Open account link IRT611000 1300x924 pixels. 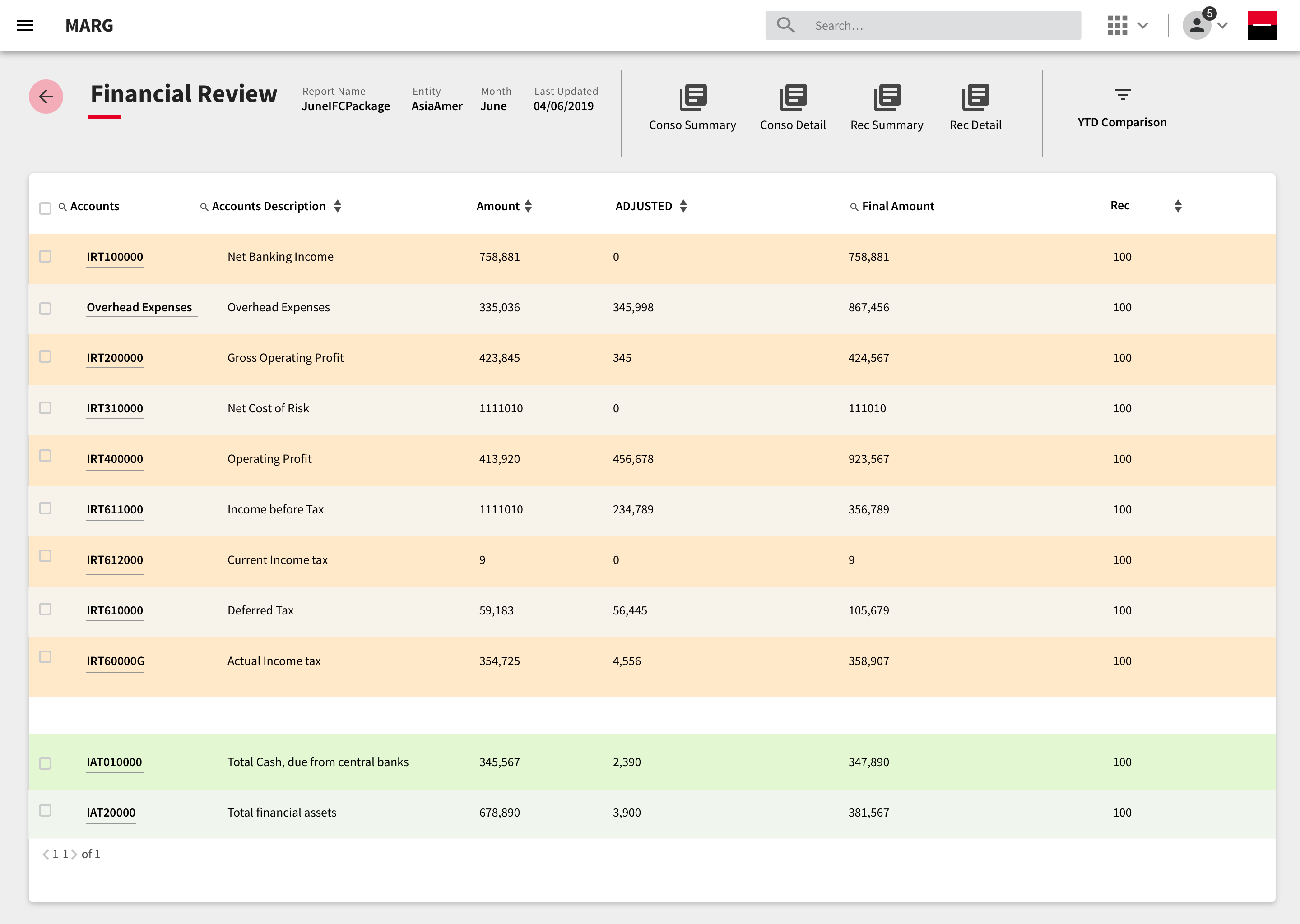coord(115,510)
